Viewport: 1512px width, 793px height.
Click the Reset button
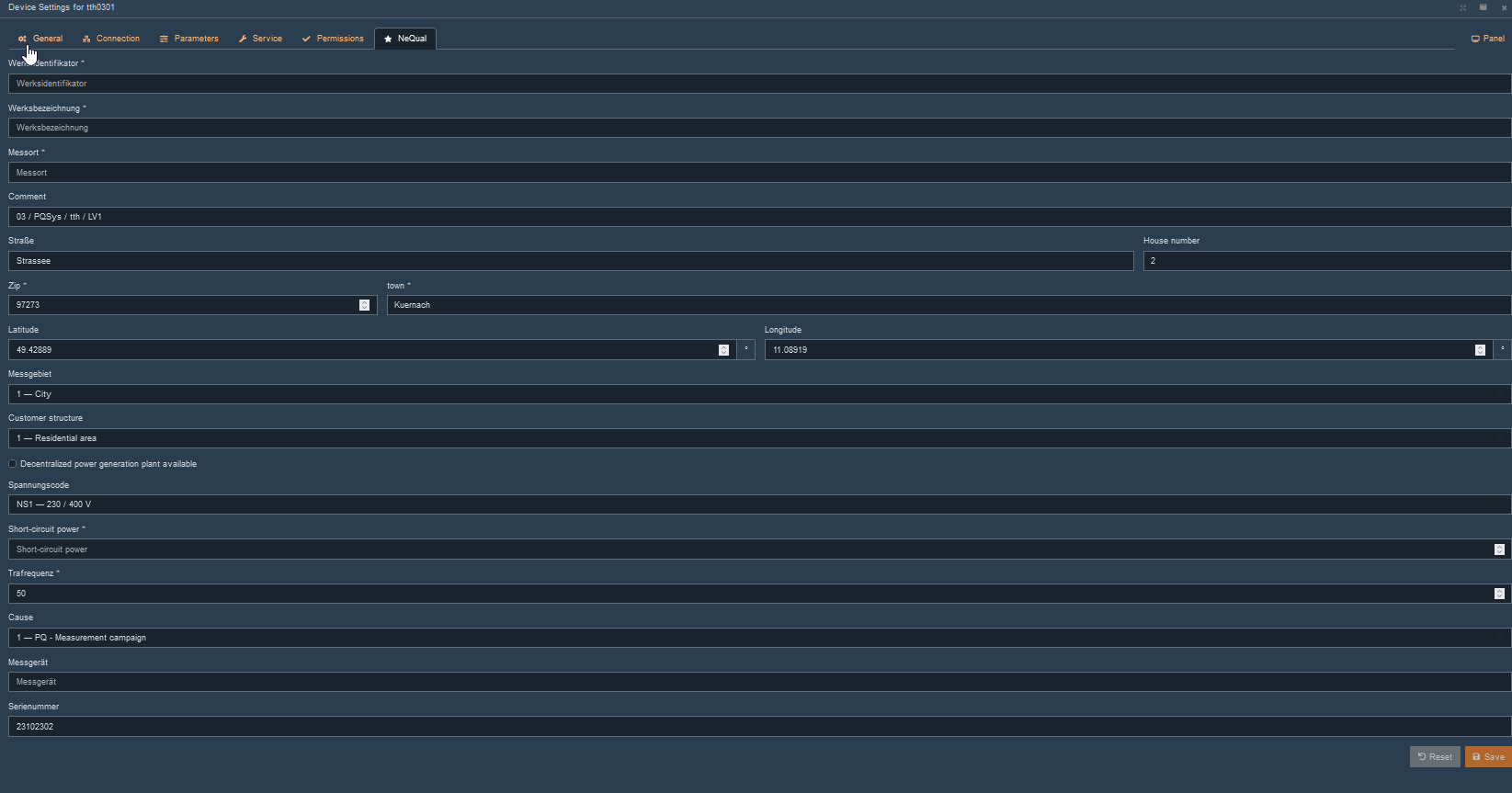(1434, 757)
